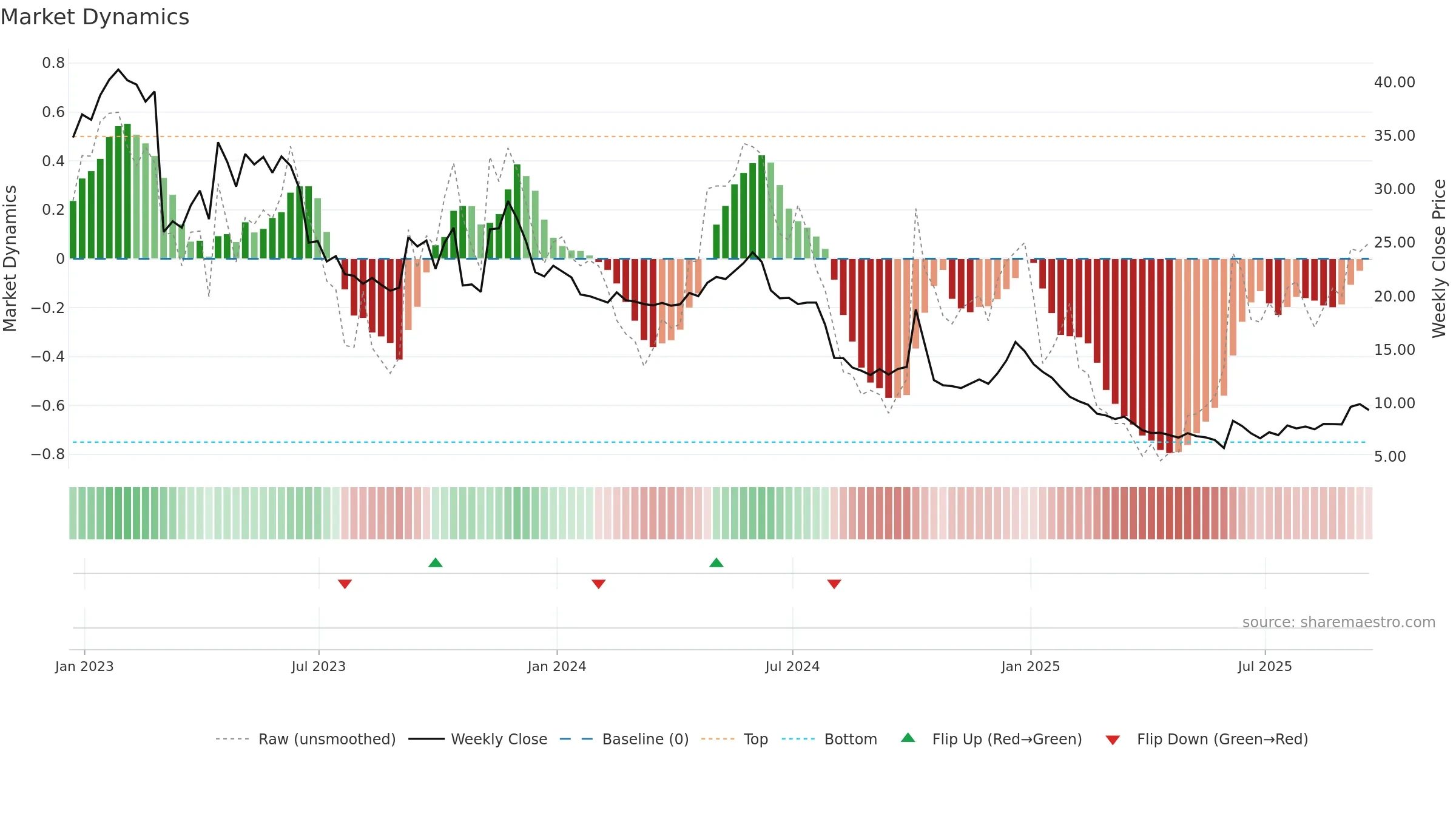Image resolution: width=1456 pixels, height=819 pixels.
Task: Toggle the Bottom legend entry
Action: tap(829, 739)
